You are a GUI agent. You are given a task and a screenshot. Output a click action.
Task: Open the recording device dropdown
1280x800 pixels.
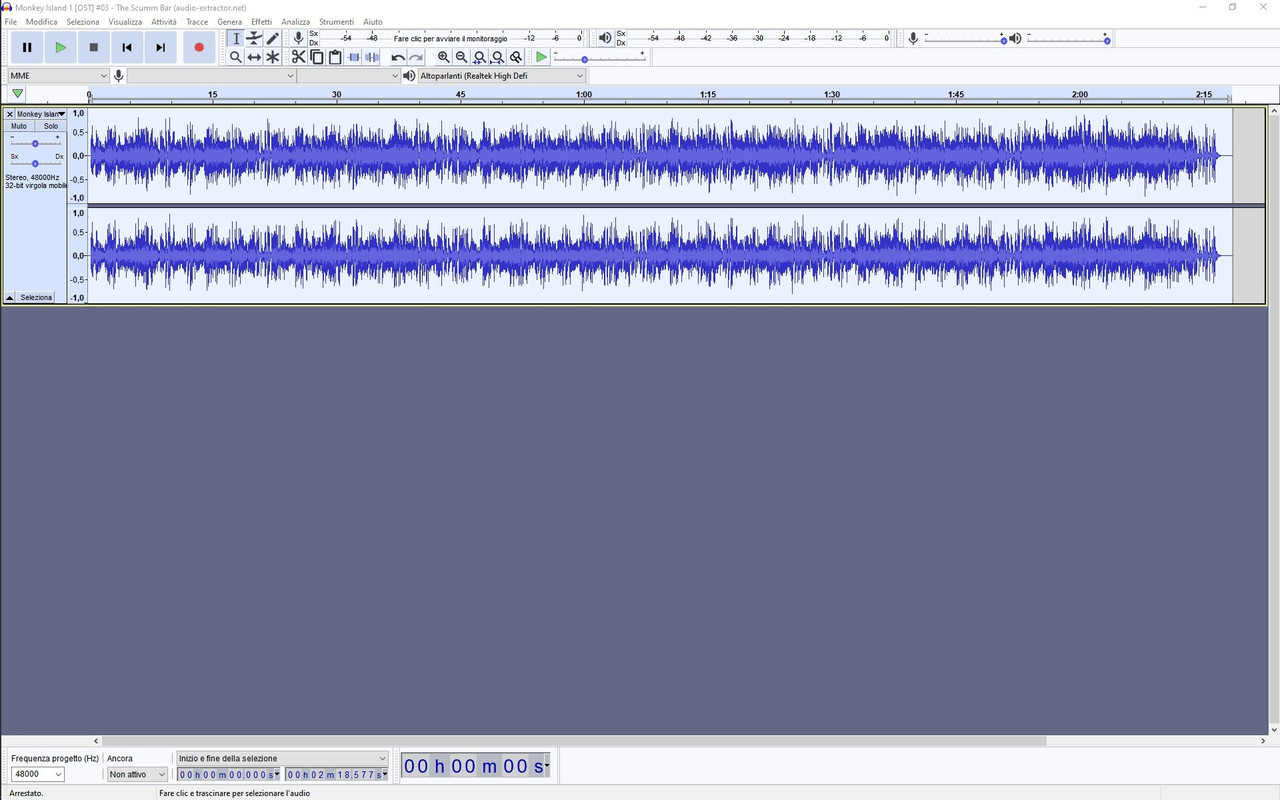pos(213,76)
